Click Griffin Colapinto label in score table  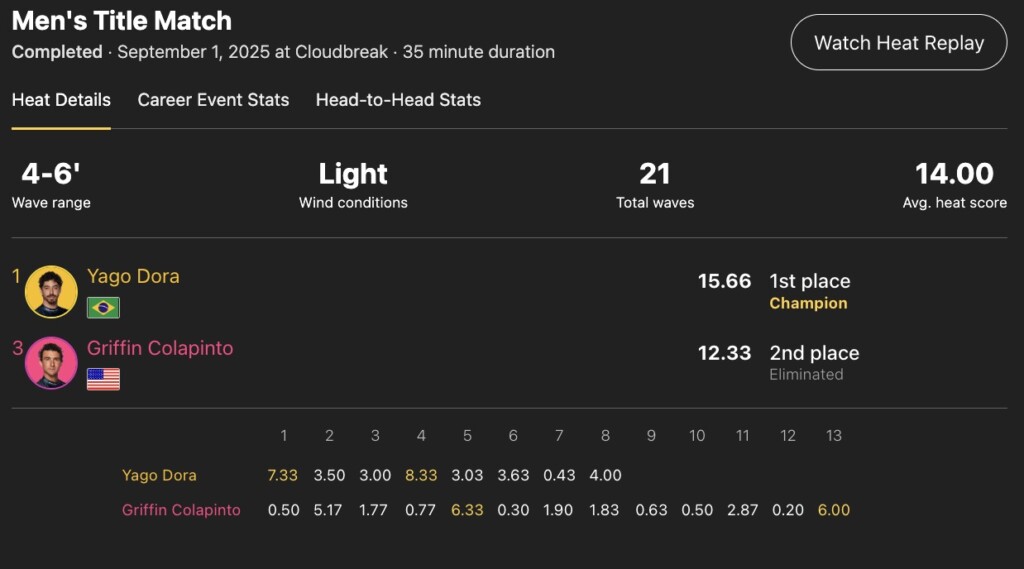[181, 510]
